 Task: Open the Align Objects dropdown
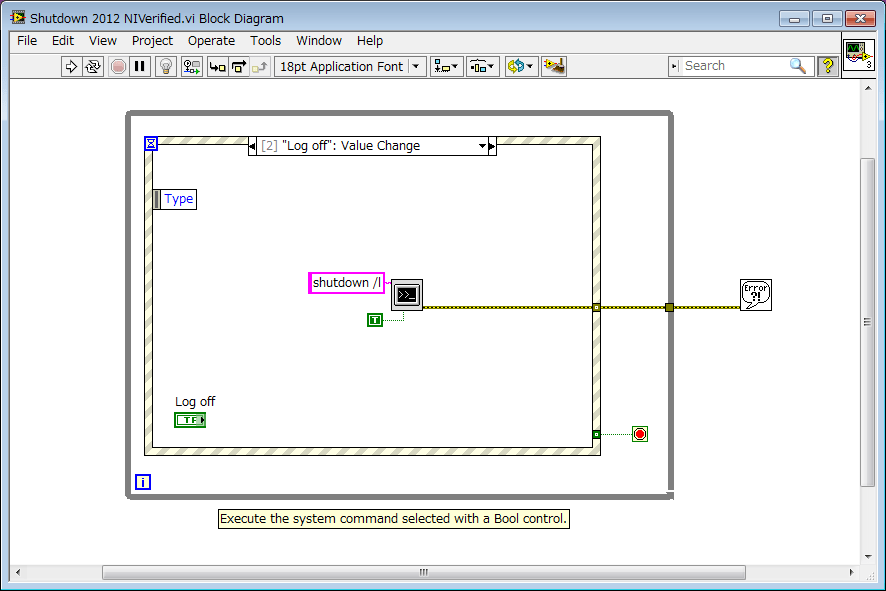pyautogui.click(x=446, y=67)
